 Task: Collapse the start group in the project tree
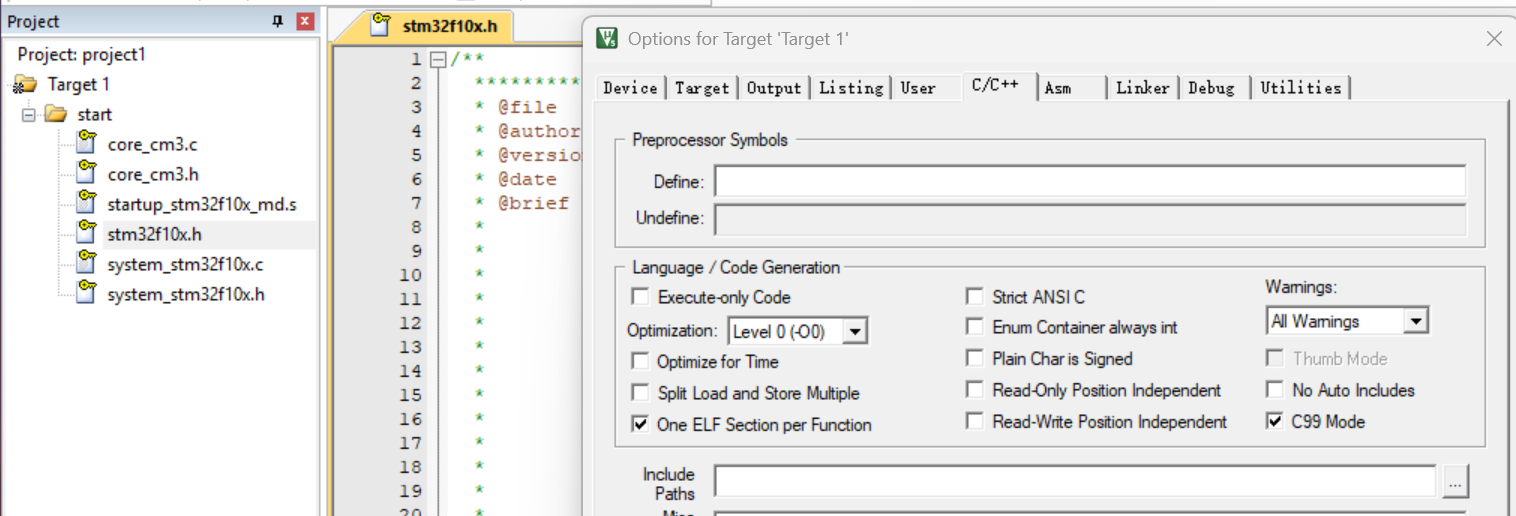(28, 114)
